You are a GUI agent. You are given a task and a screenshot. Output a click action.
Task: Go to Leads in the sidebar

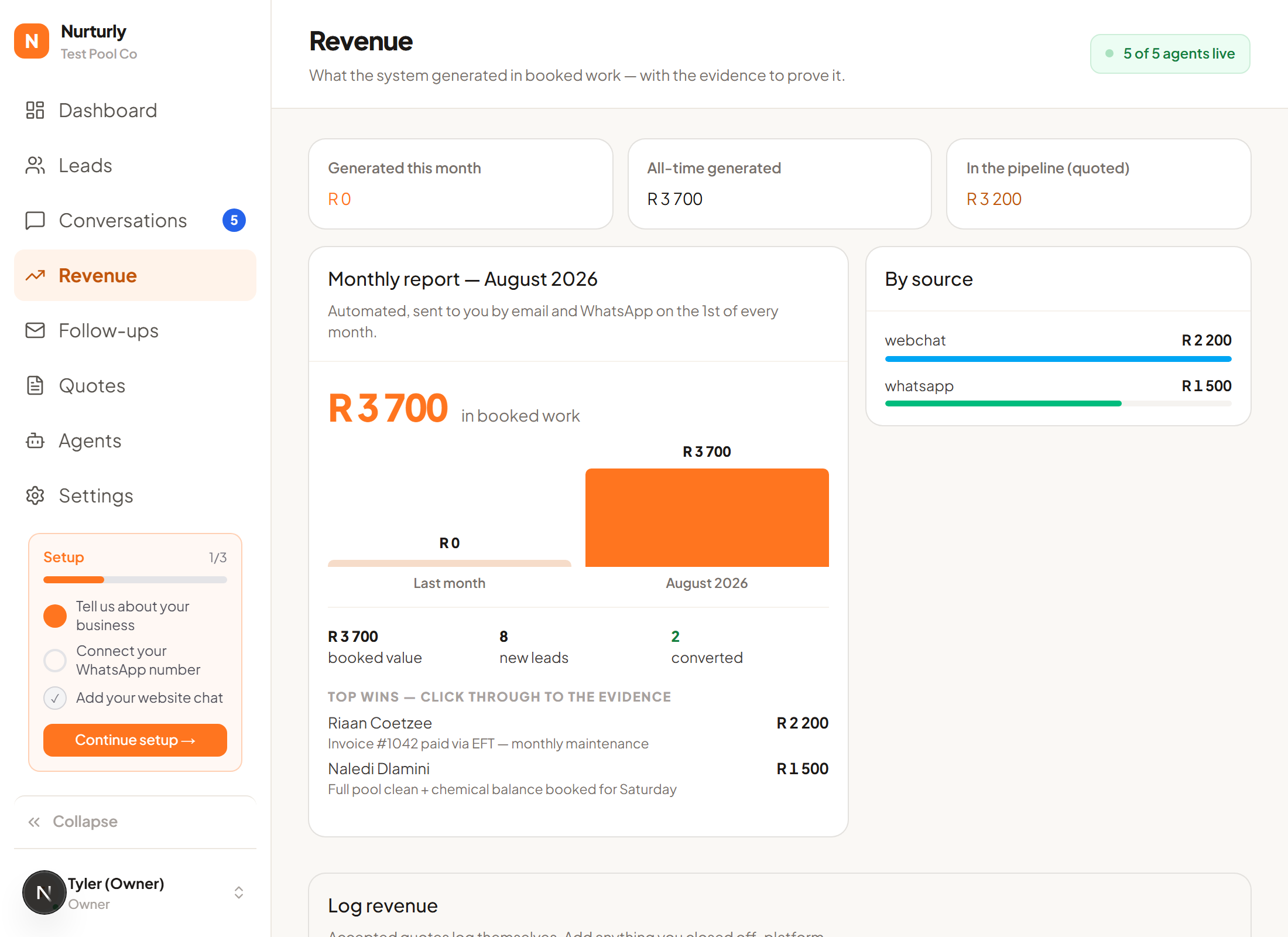pos(135,165)
